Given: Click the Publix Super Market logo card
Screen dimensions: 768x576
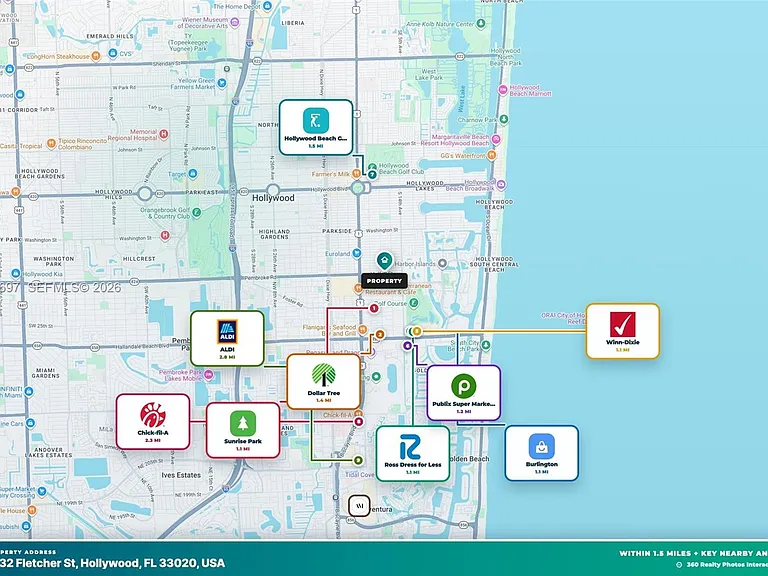Looking at the screenshot, I should 464,393.
